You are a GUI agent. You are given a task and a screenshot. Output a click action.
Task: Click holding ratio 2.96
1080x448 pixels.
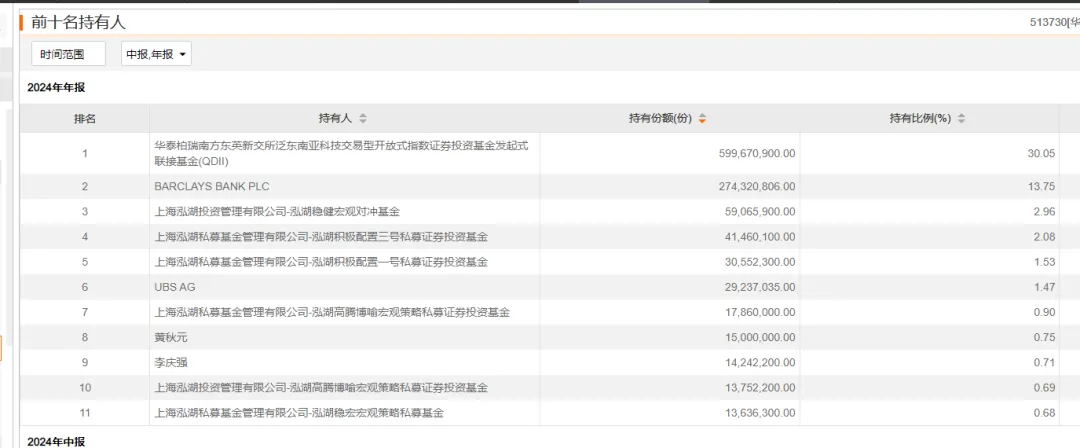click(x=1044, y=212)
